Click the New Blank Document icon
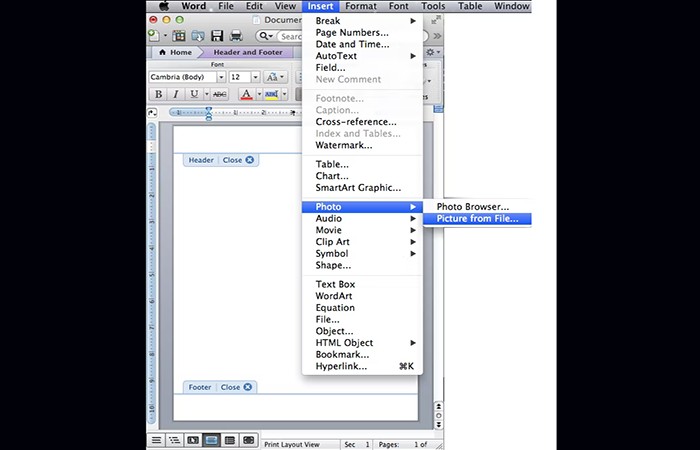This screenshot has height=450, width=700. (153, 35)
